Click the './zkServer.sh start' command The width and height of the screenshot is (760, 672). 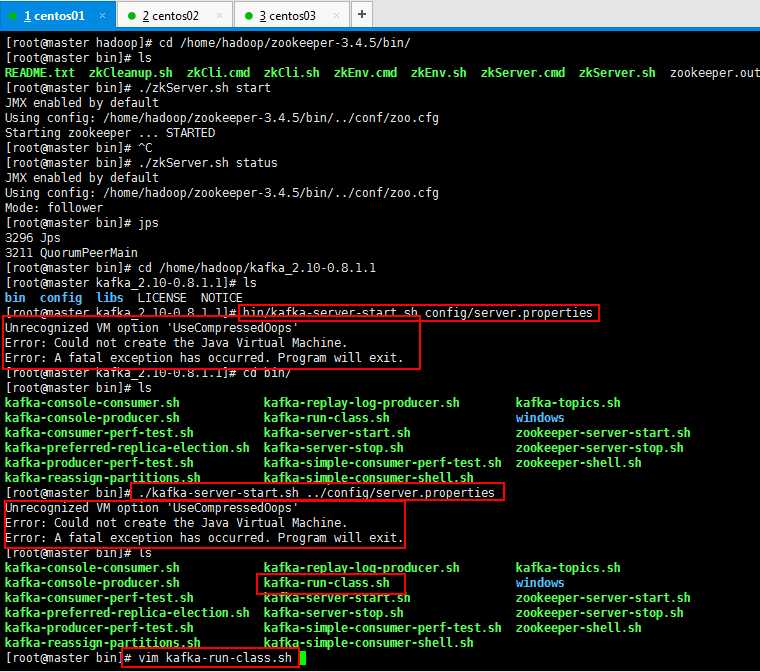pyautogui.click(x=205, y=88)
